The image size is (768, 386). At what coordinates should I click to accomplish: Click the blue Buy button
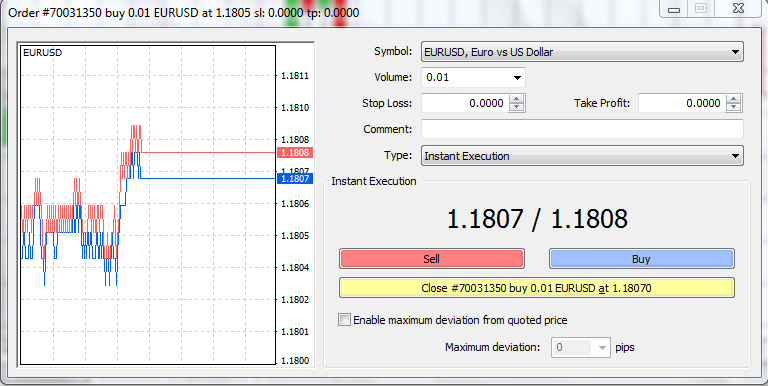(641, 259)
